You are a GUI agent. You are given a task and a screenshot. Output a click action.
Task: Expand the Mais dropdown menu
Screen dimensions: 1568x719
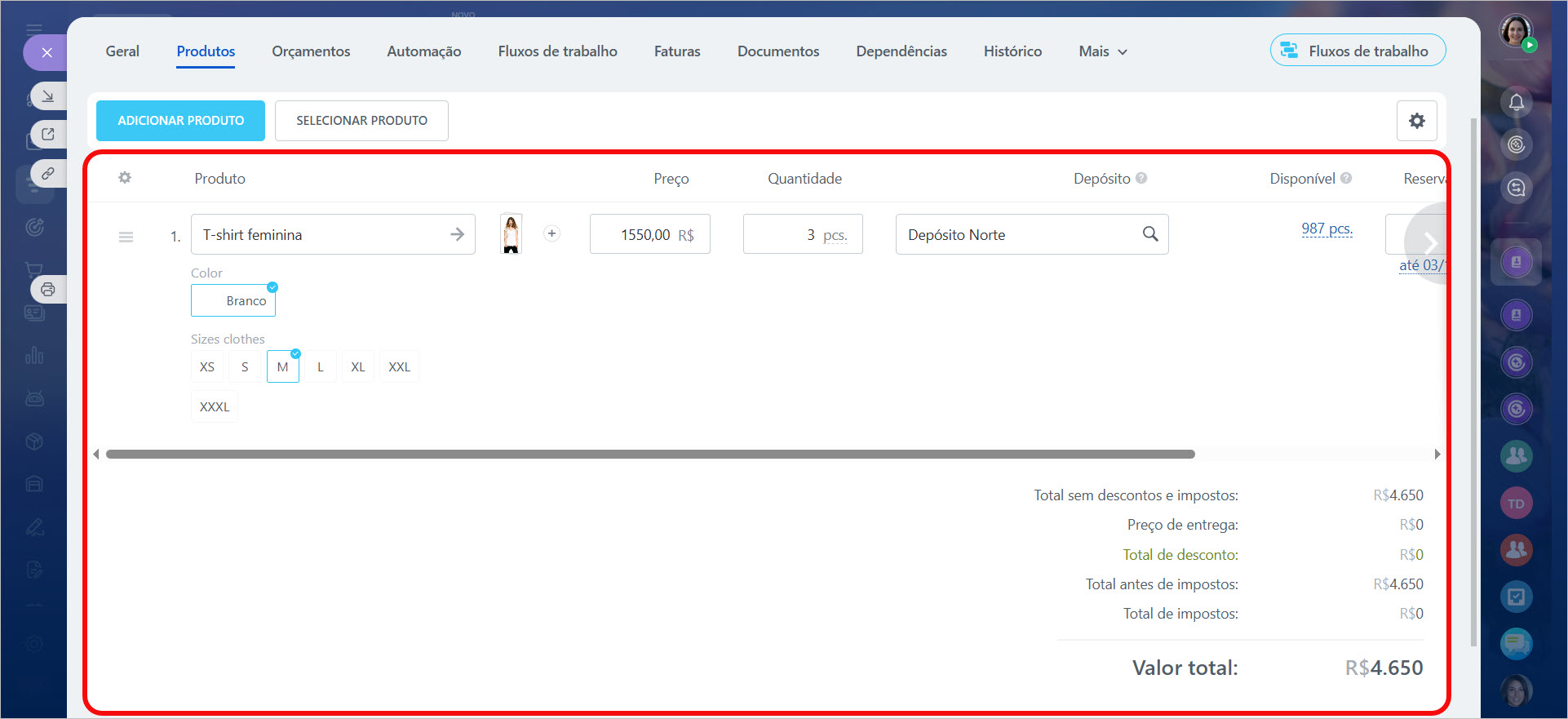(x=1102, y=51)
